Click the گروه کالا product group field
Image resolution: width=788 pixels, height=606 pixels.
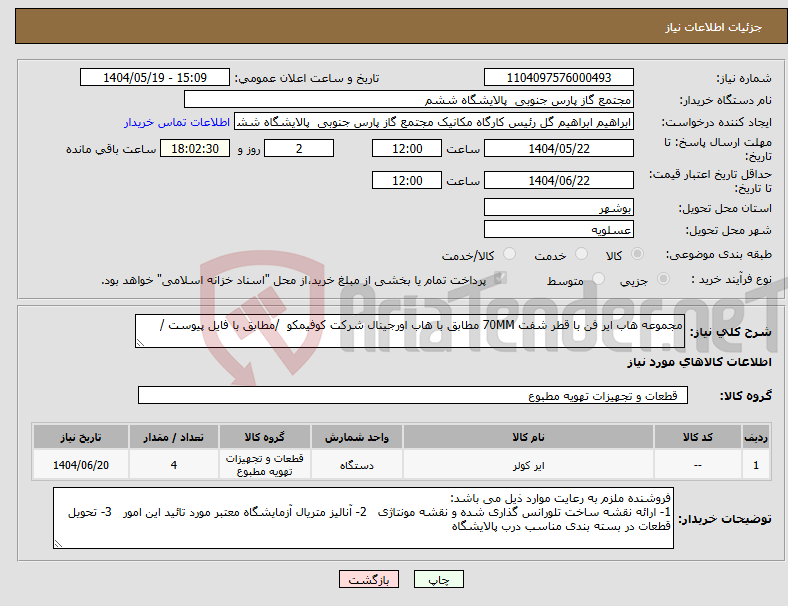pos(413,395)
